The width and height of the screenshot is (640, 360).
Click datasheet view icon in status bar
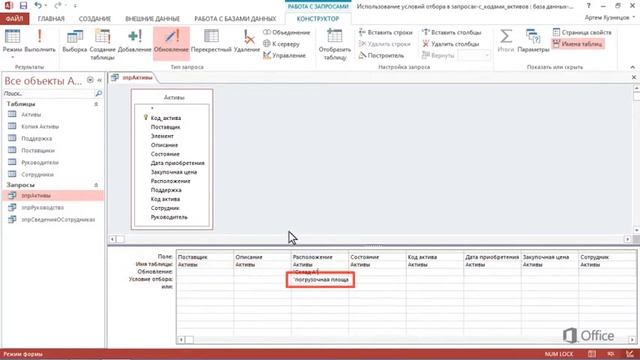pyautogui.click(x=592, y=354)
